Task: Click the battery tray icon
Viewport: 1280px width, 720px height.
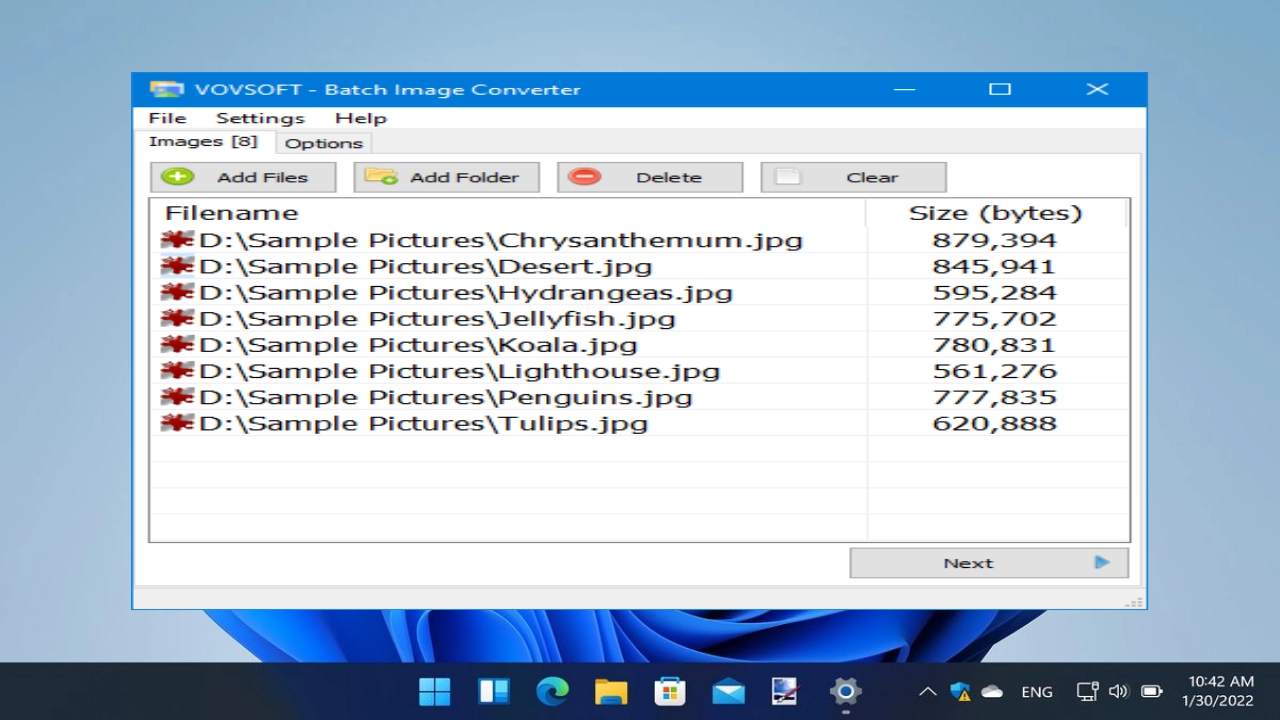Action: click(x=1151, y=691)
